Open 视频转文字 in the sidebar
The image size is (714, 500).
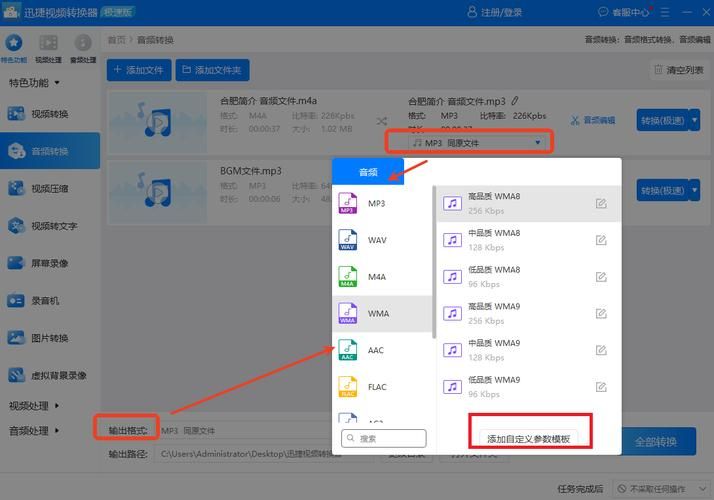pyautogui.click(x=49, y=226)
